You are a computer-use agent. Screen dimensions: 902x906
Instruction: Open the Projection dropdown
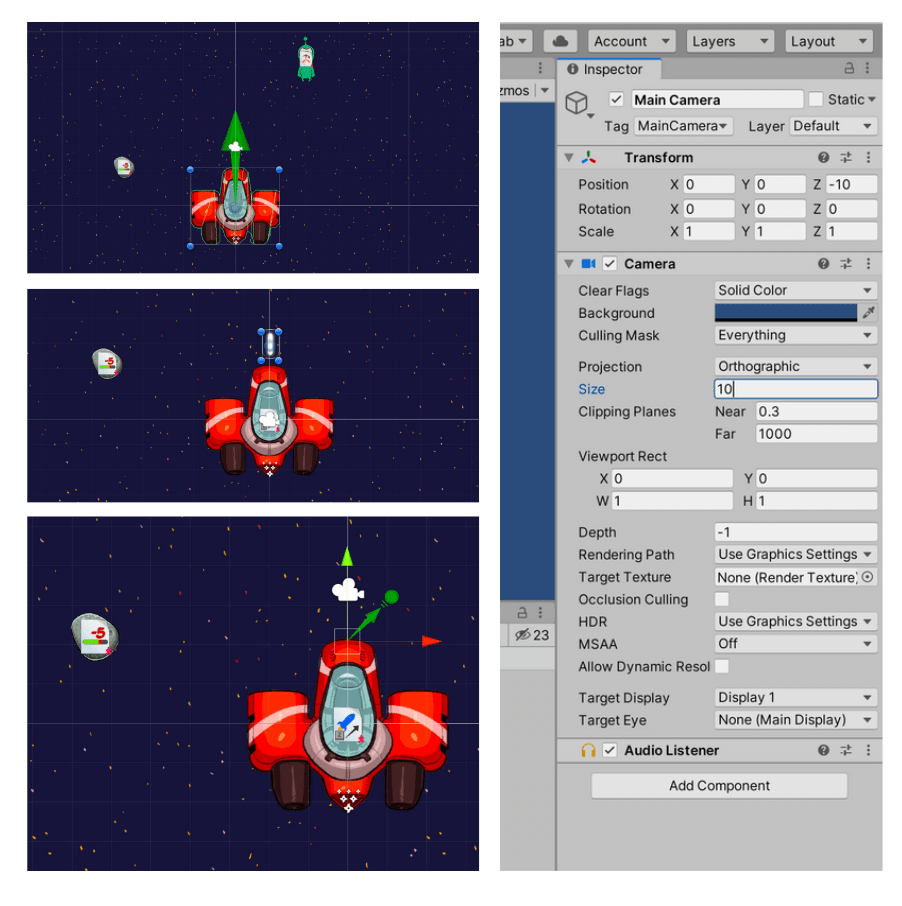pos(795,366)
